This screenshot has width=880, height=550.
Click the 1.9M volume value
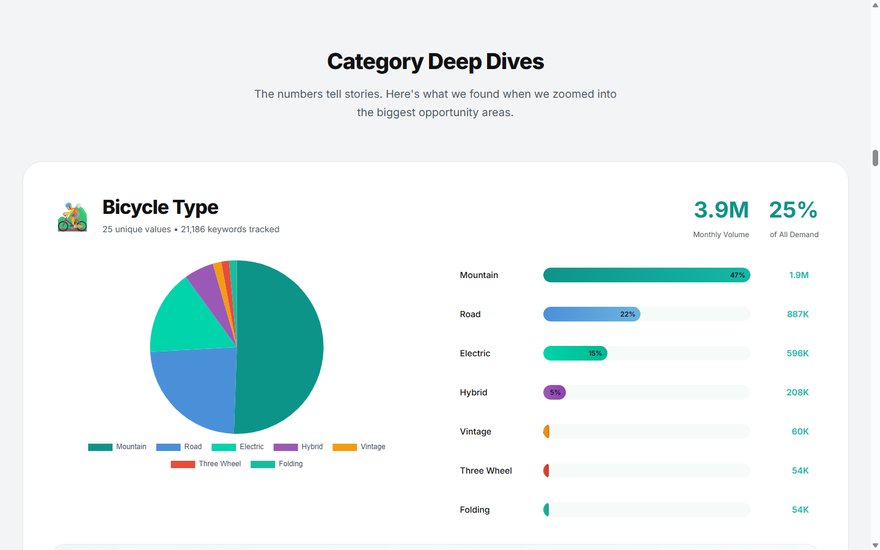coord(798,275)
